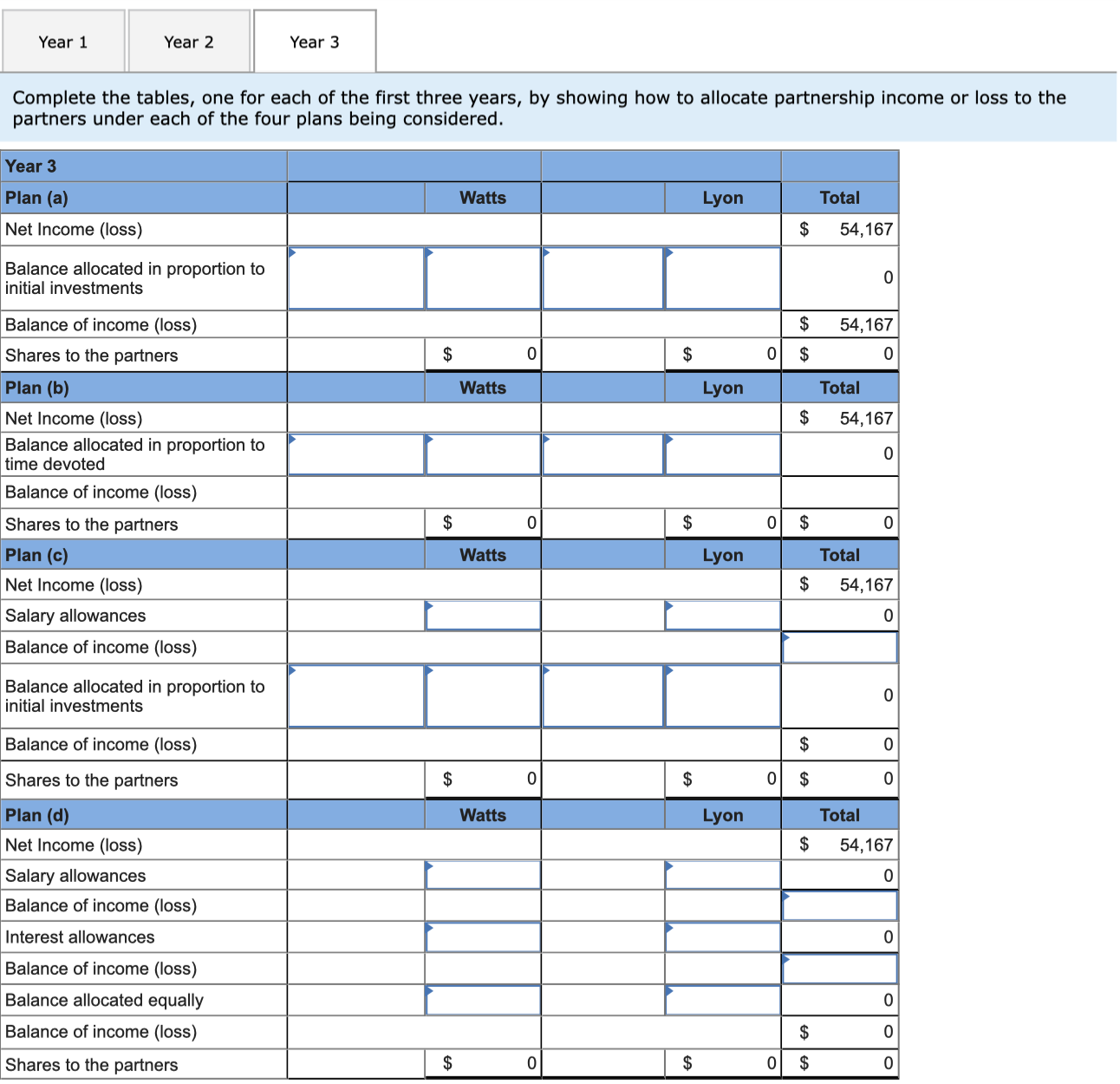
Task: Click Lyon initial investments allocation in Plan (c)
Action: tap(722, 695)
